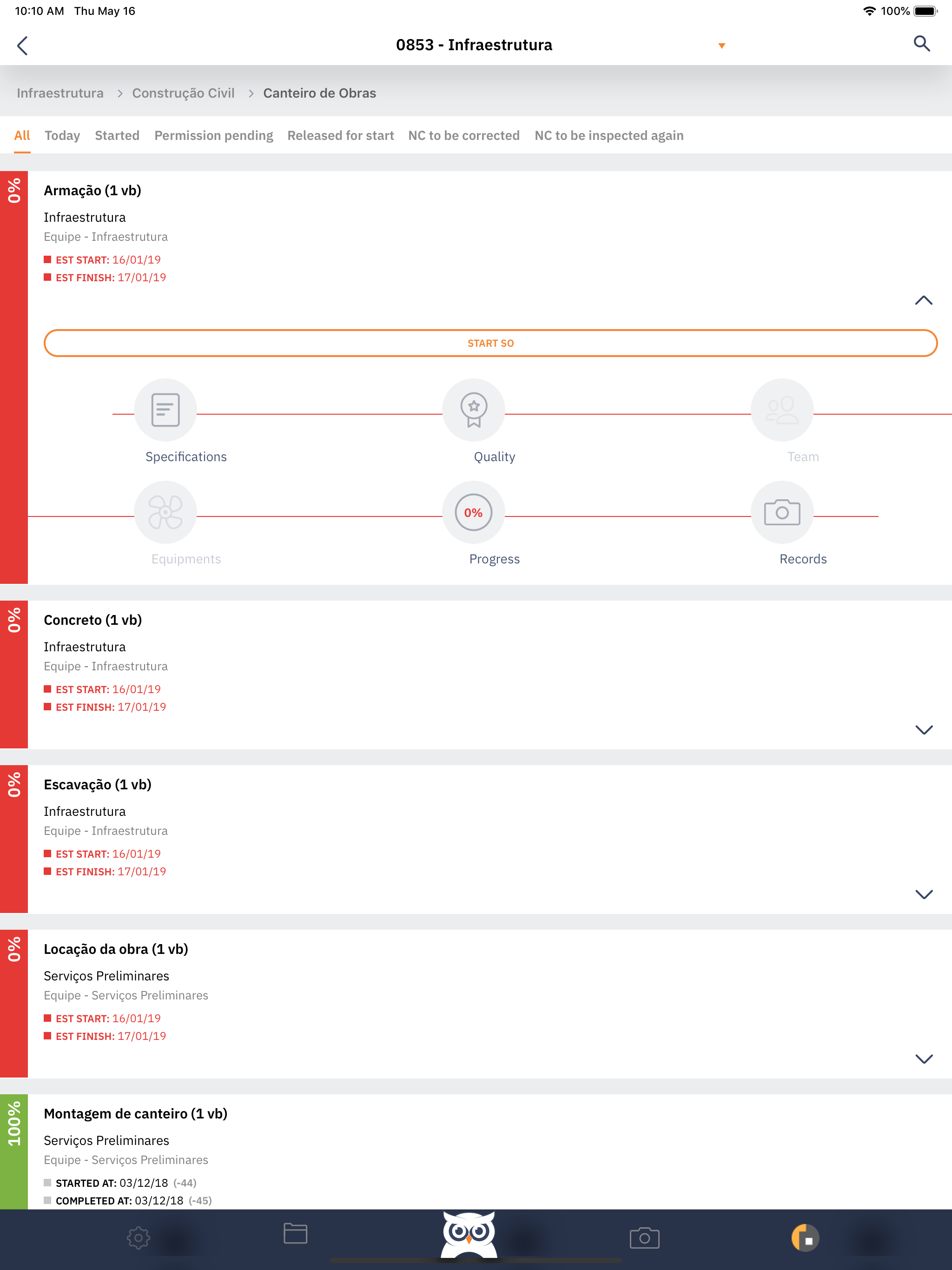Open settings gear in bottom bar
The height and width of the screenshot is (1270, 952).
click(x=139, y=1238)
